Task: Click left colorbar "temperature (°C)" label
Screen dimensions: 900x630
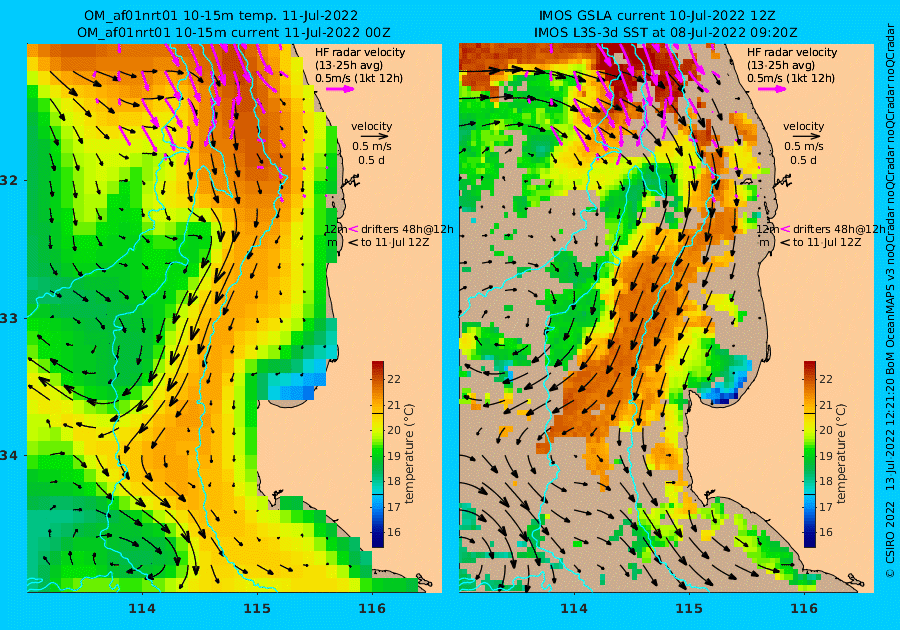Action: 409,454
